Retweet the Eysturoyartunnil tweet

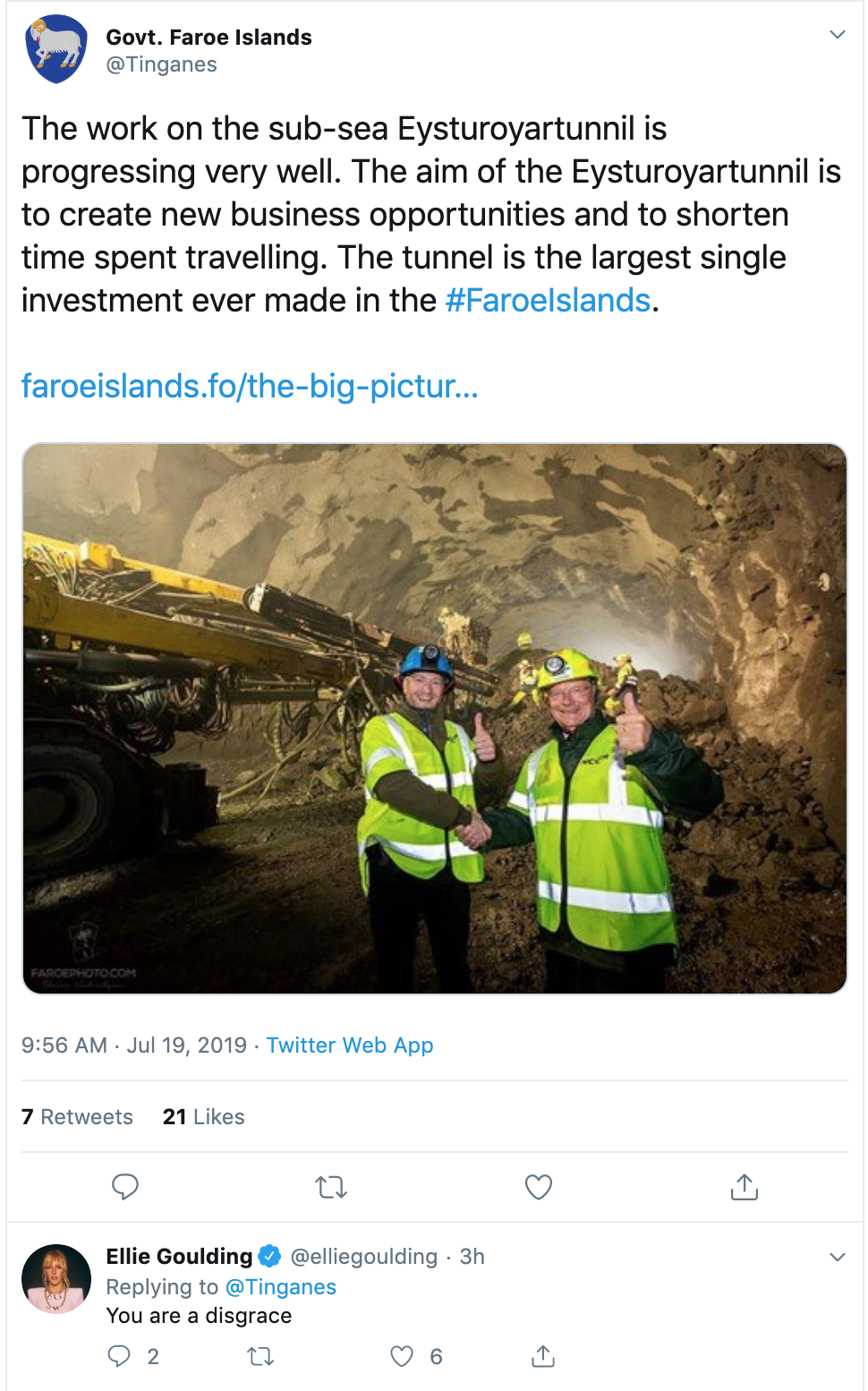(331, 1188)
